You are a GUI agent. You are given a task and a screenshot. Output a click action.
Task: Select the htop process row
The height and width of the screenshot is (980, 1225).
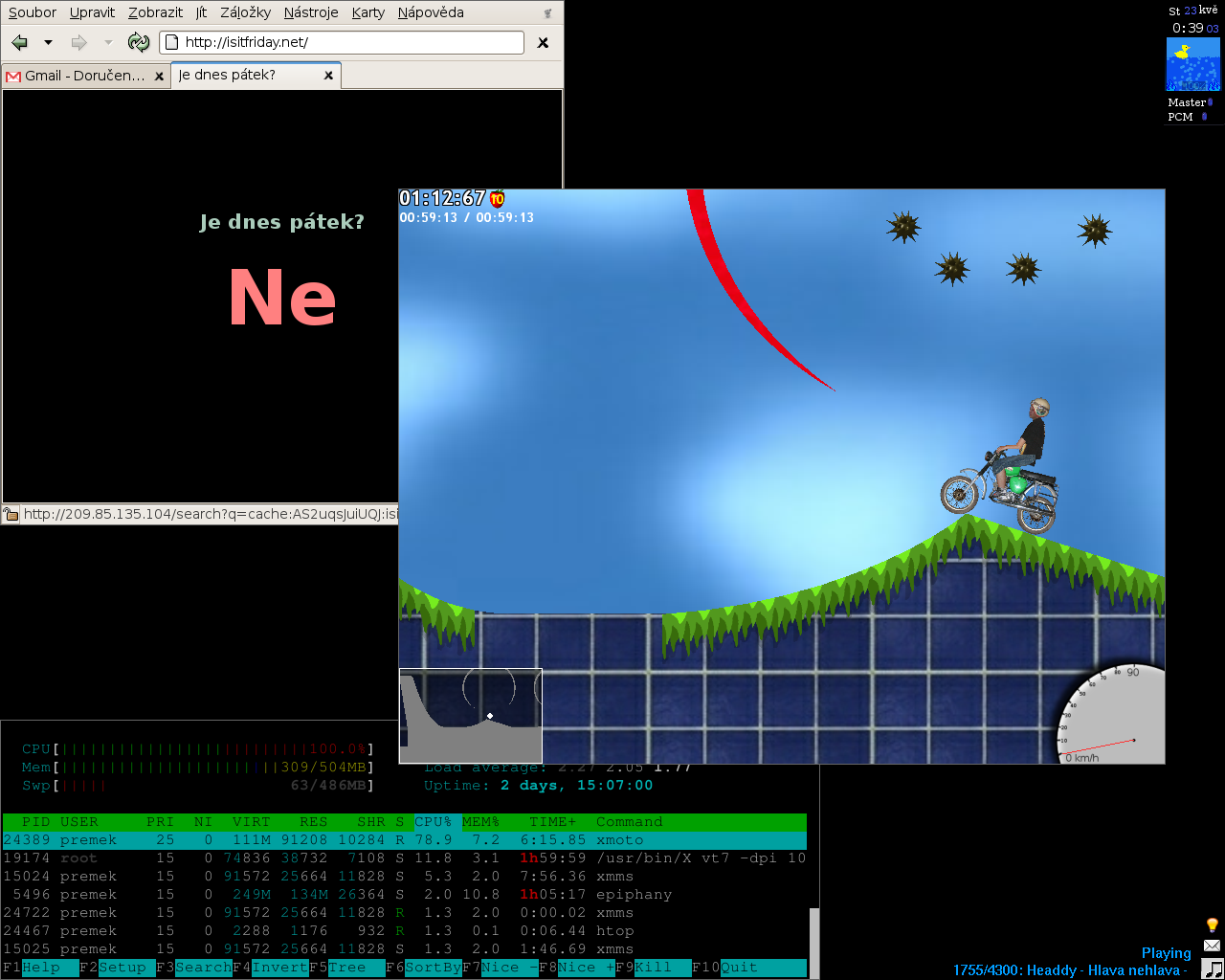click(405, 931)
